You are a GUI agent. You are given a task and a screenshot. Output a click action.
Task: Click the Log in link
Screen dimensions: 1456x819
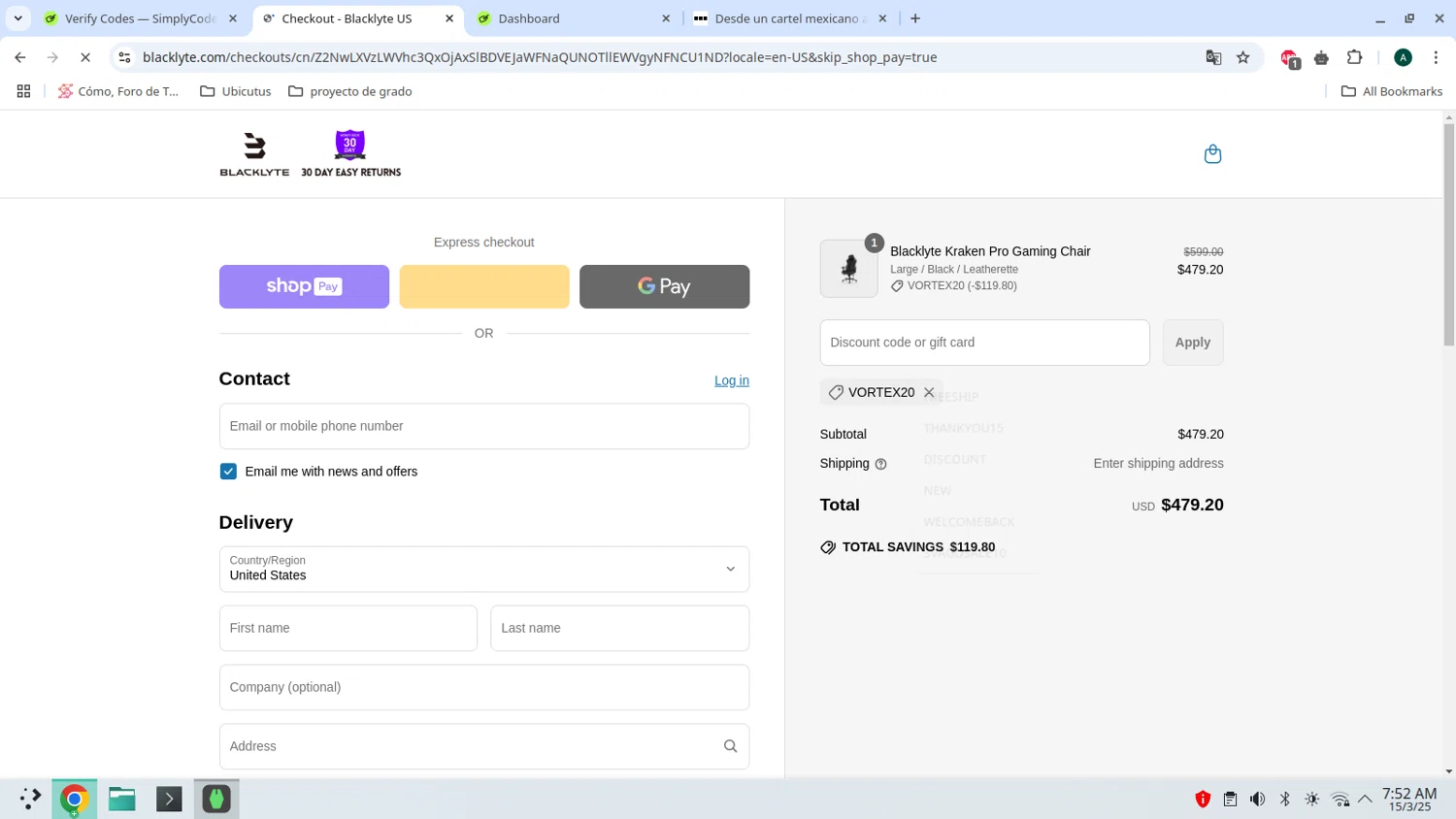[x=732, y=380]
